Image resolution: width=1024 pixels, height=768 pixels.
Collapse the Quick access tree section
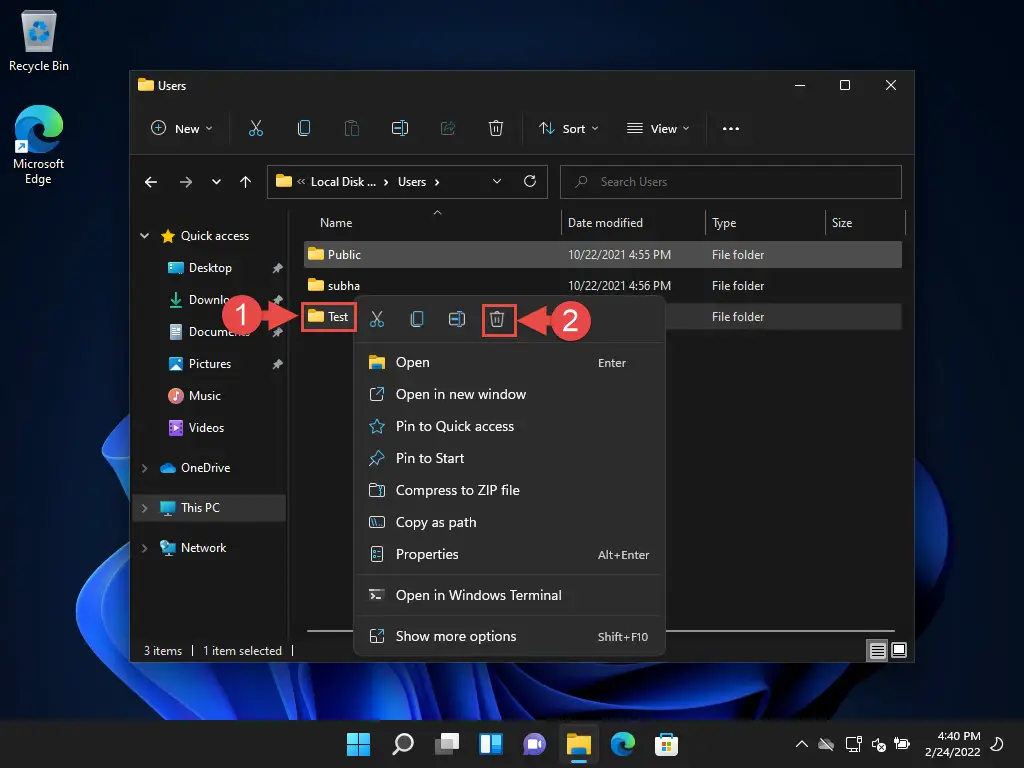click(144, 236)
